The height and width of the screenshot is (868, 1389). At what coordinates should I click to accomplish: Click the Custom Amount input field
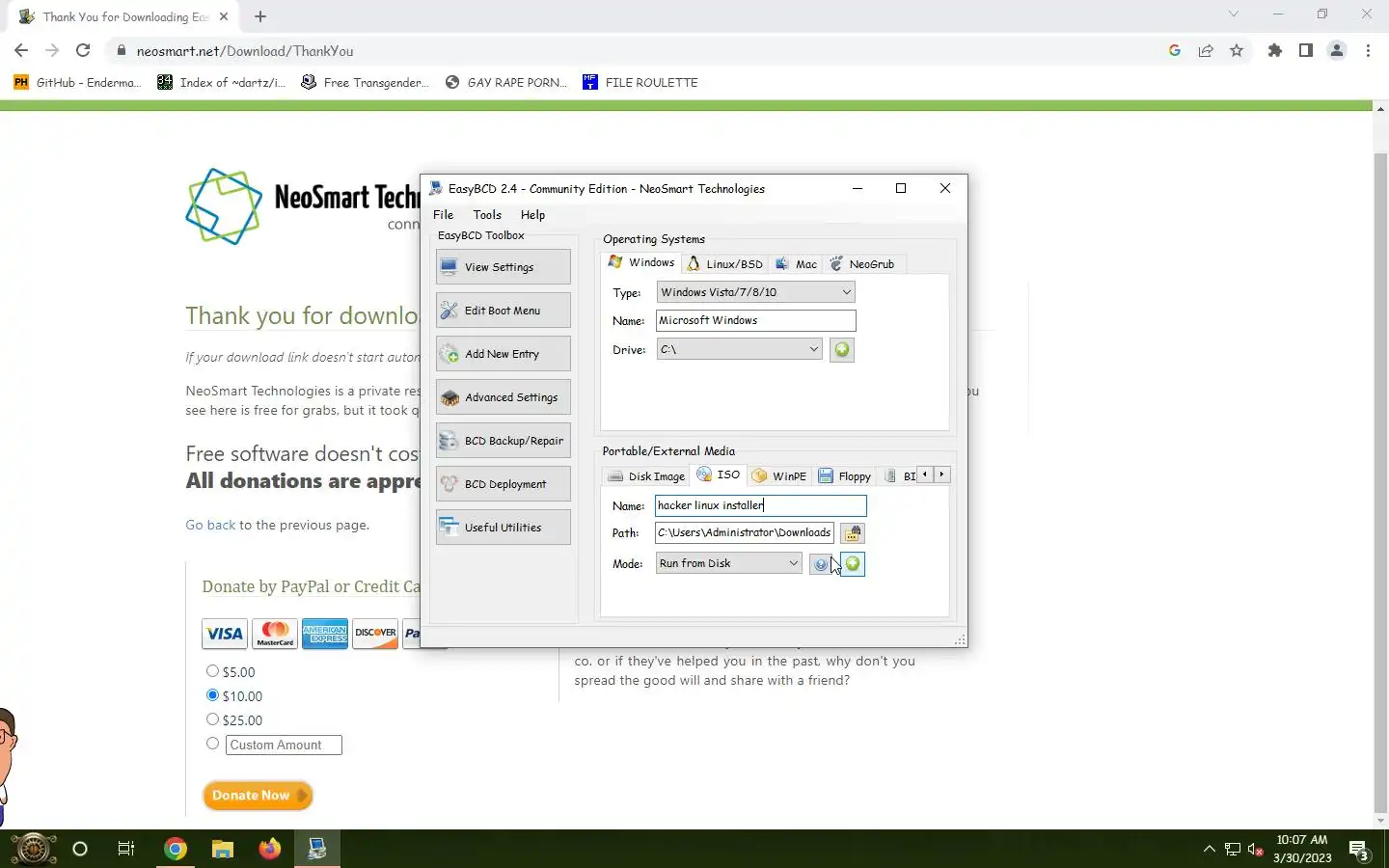click(x=284, y=745)
